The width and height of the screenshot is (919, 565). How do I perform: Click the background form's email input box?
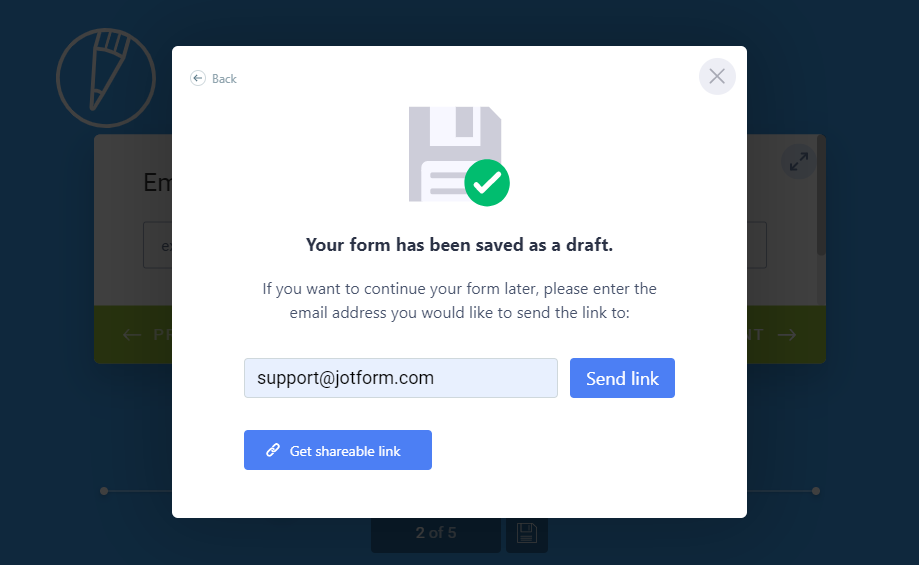click(x=157, y=245)
